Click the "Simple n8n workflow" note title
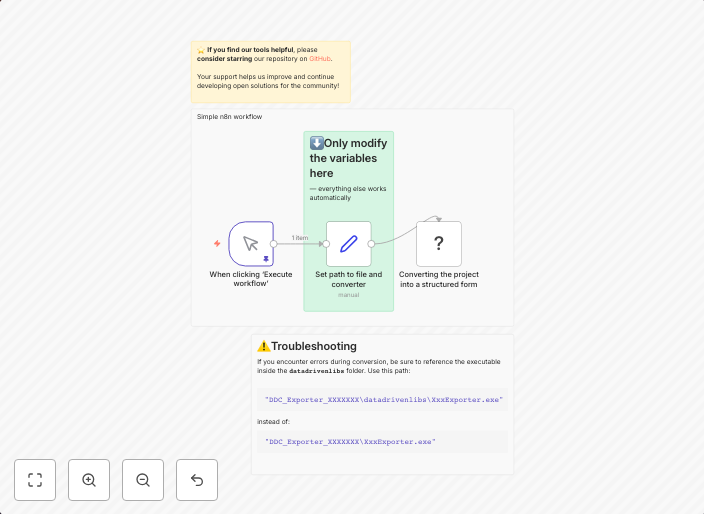 point(229,117)
